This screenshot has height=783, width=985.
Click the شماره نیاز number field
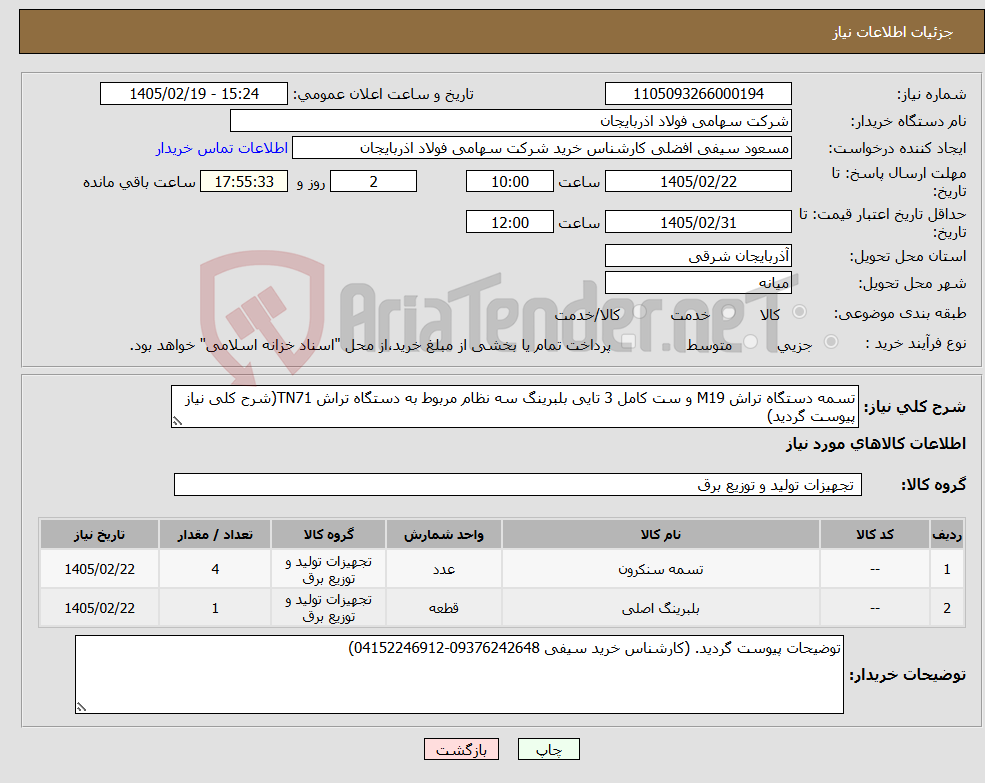698,94
